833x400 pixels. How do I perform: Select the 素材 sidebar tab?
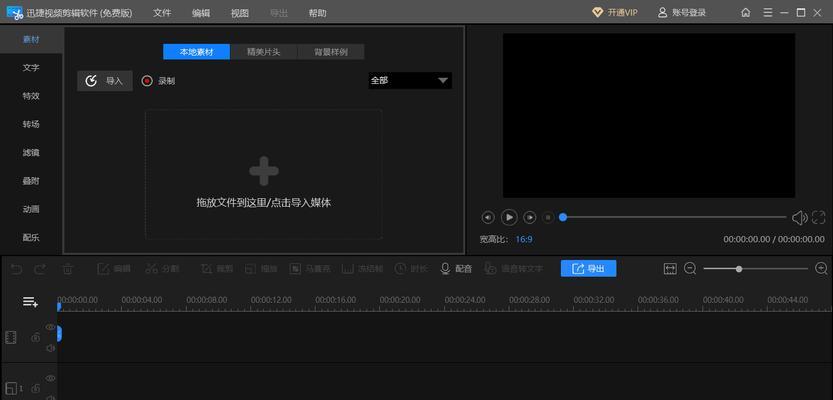[x=31, y=39]
